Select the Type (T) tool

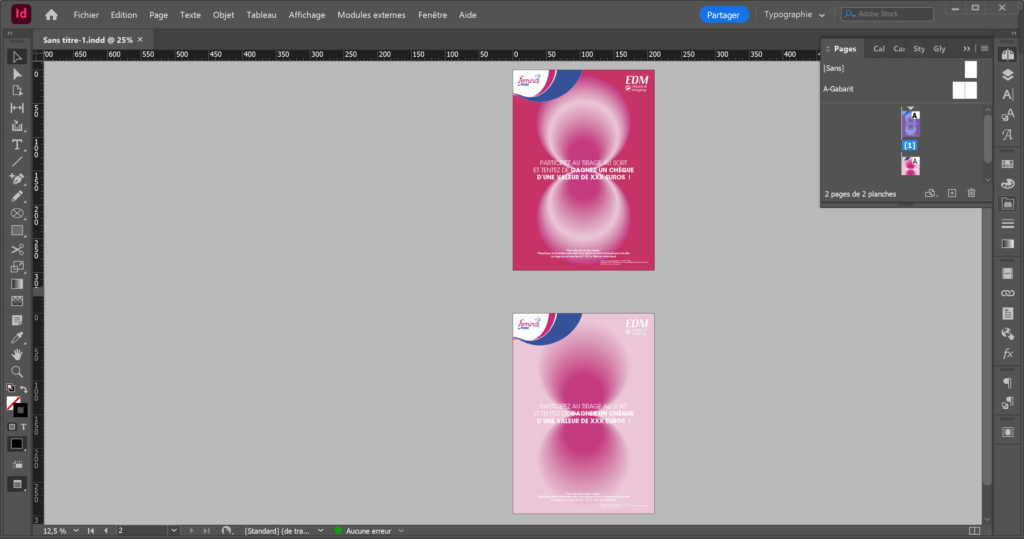pos(17,144)
